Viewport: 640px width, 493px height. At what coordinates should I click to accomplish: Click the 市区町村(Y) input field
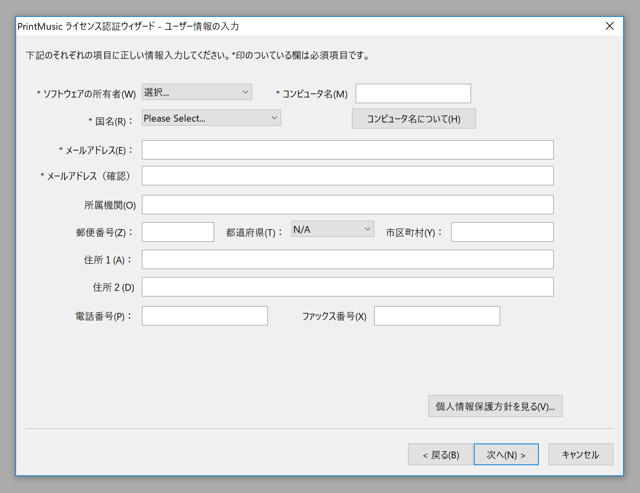tap(502, 232)
